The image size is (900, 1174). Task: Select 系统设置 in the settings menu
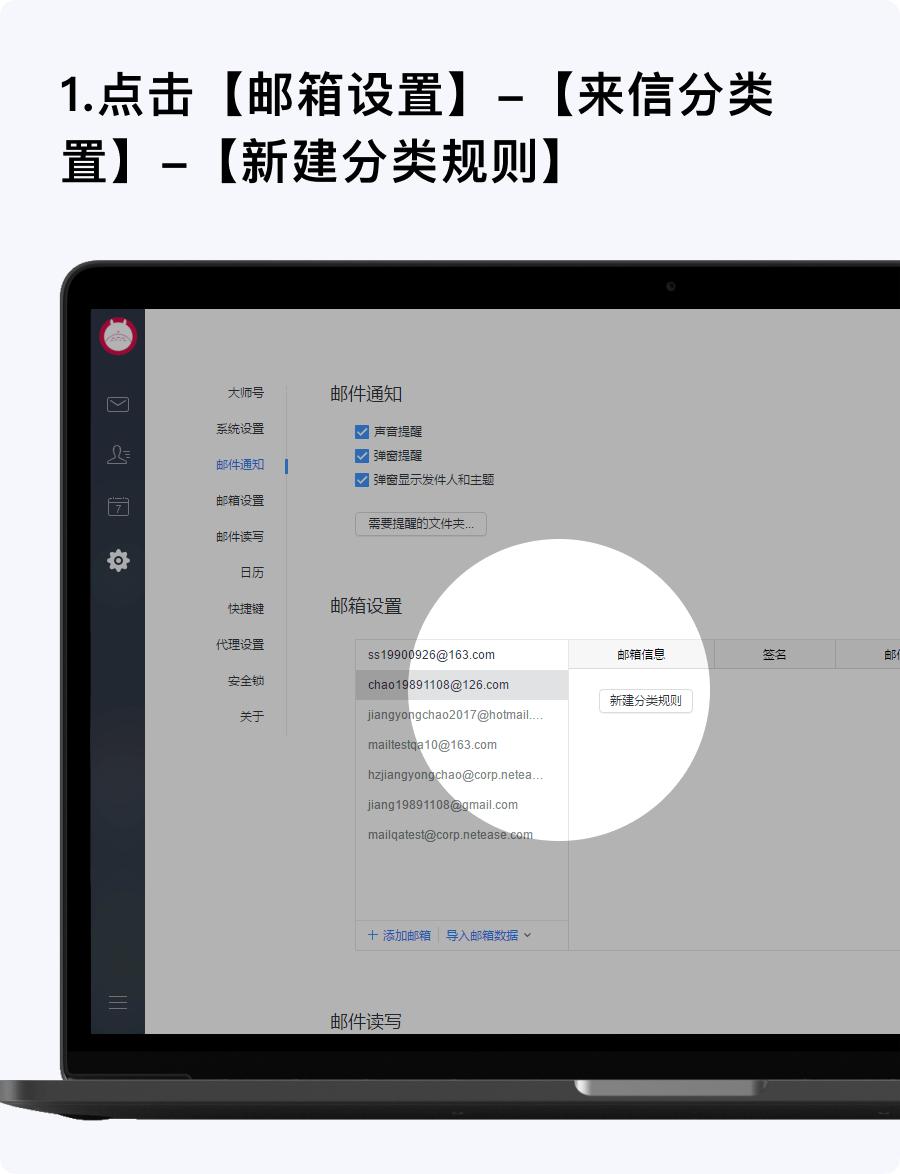[242, 429]
